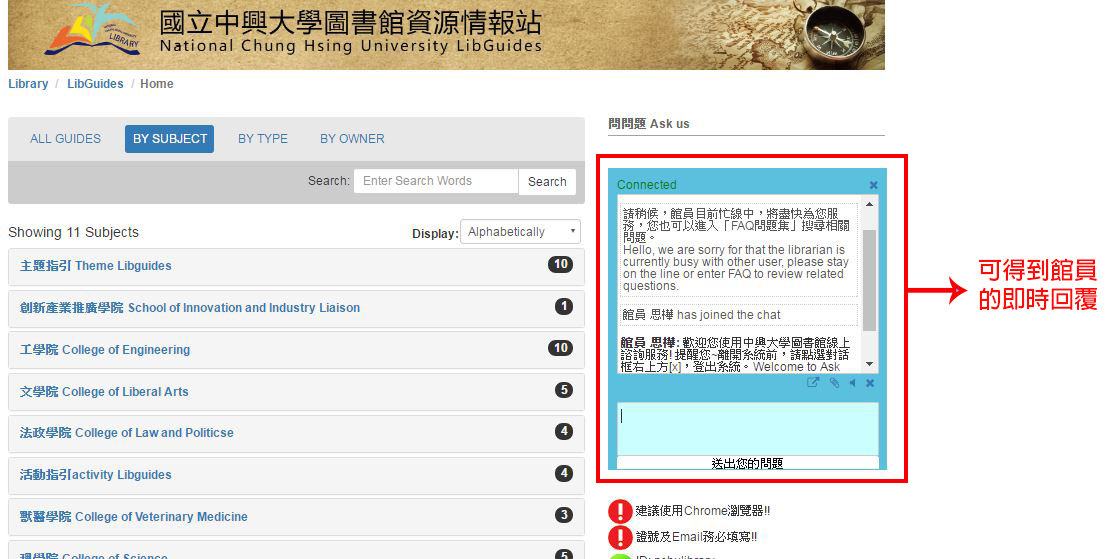Click the Search button
The width and height of the screenshot is (1108, 559).
coord(547,182)
